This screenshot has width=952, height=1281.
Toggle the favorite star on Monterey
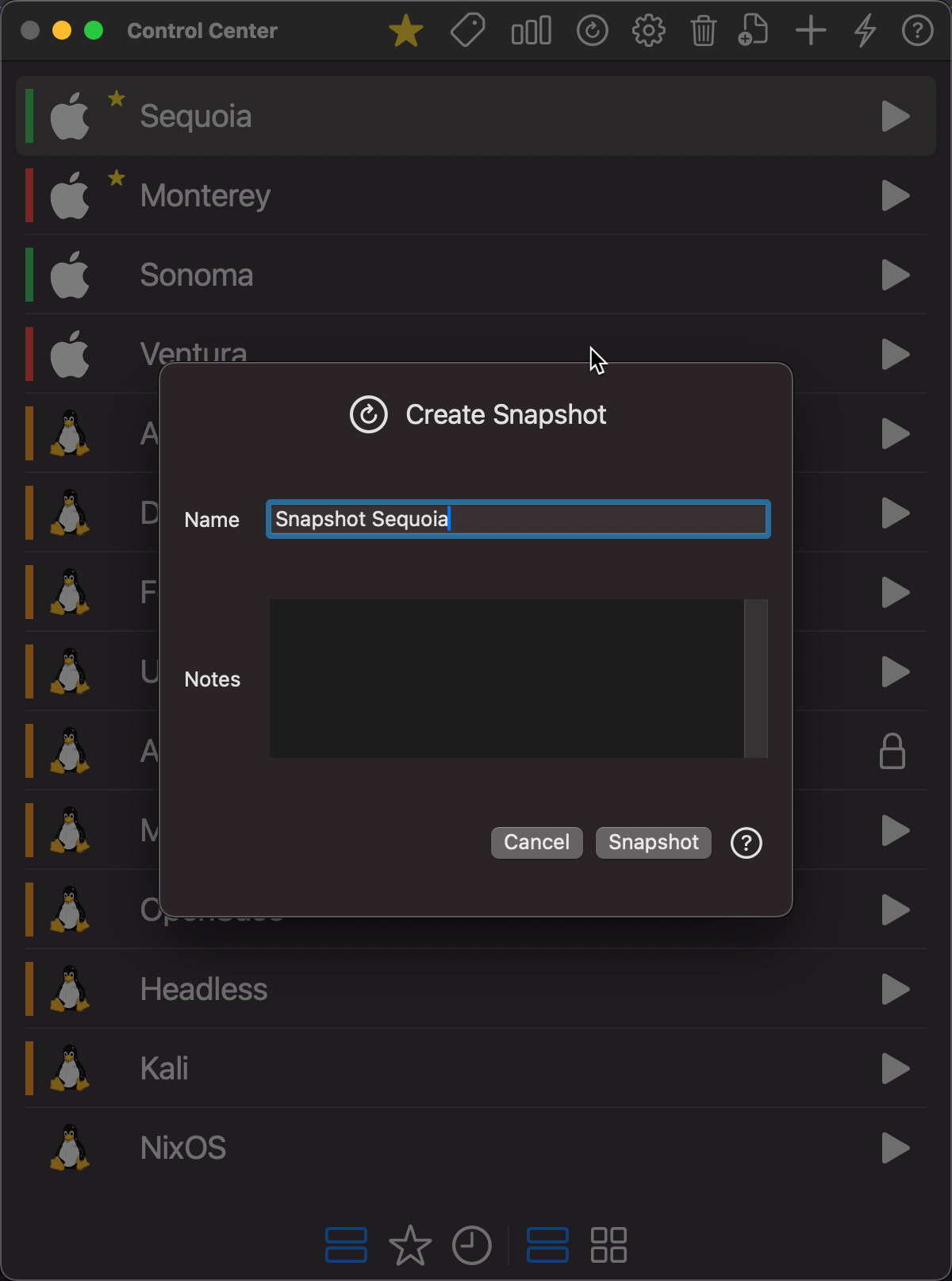pos(117,178)
